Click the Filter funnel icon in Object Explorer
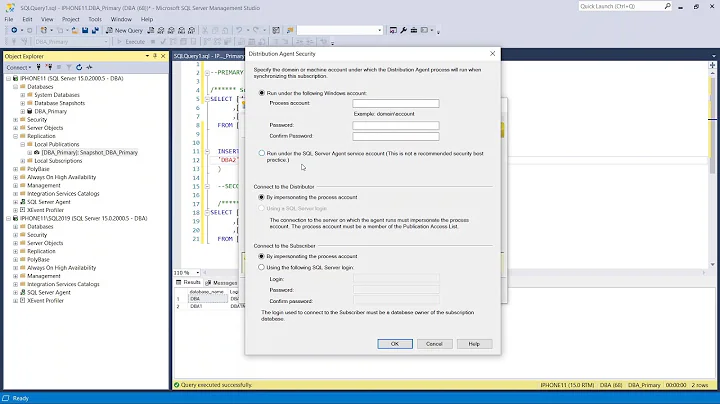The image size is (720, 404). click(68, 67)
